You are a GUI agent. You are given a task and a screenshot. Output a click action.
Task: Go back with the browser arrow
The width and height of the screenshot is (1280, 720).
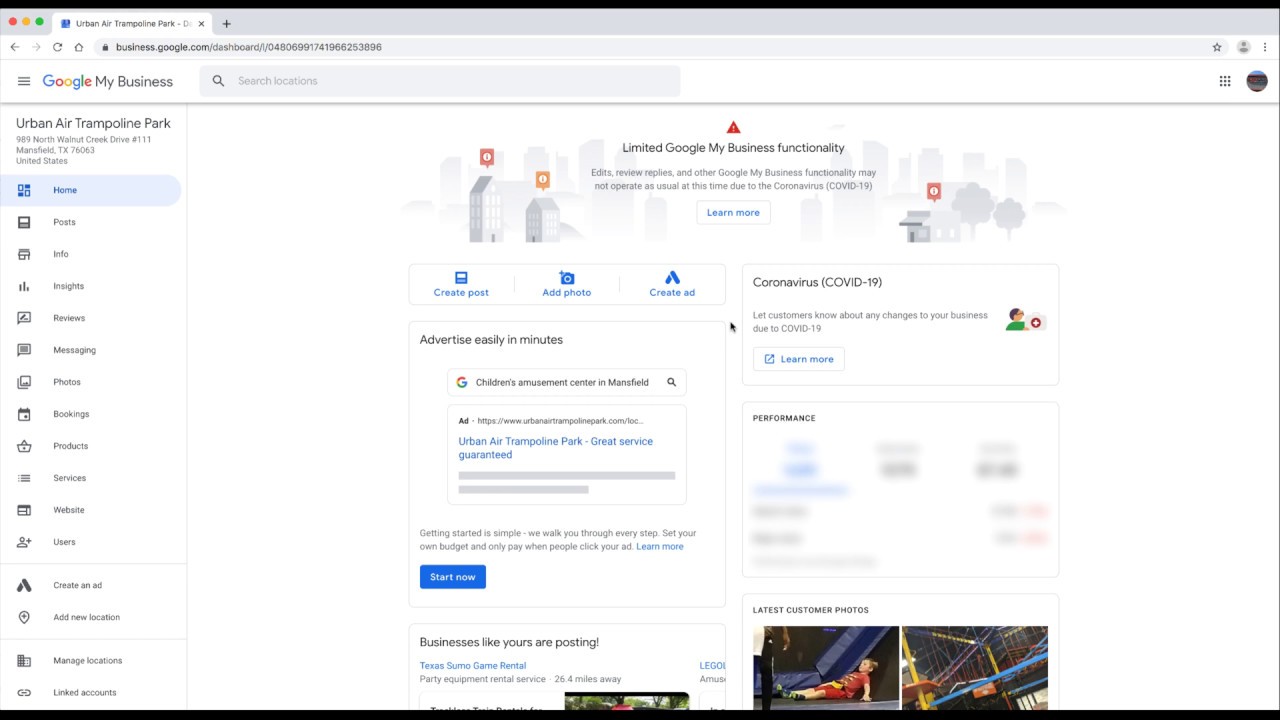(14, 47)
